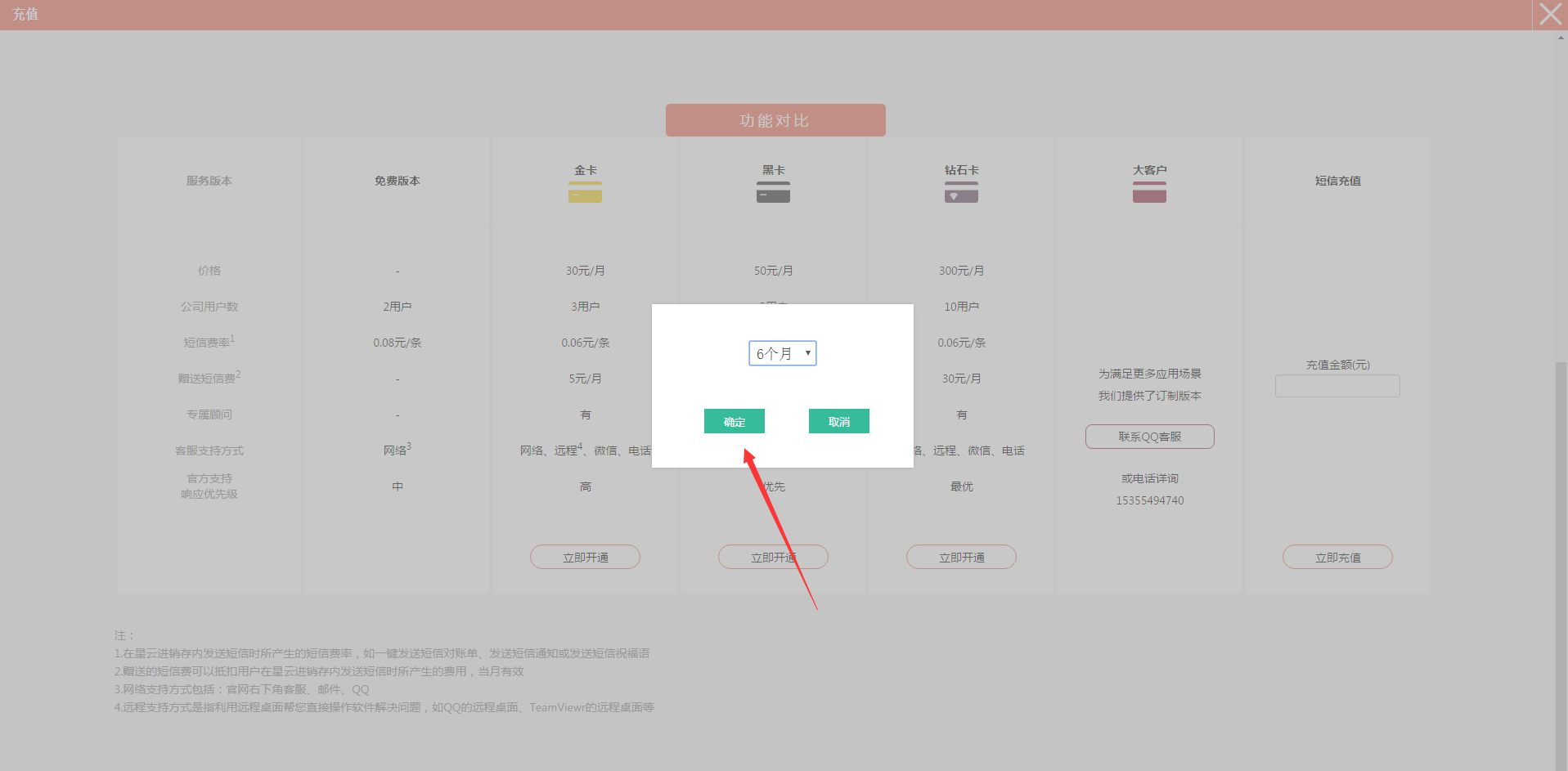This screenshot has height=771, width=1568.
Task: Select the 功能对比 header tab
Action: 775,120
